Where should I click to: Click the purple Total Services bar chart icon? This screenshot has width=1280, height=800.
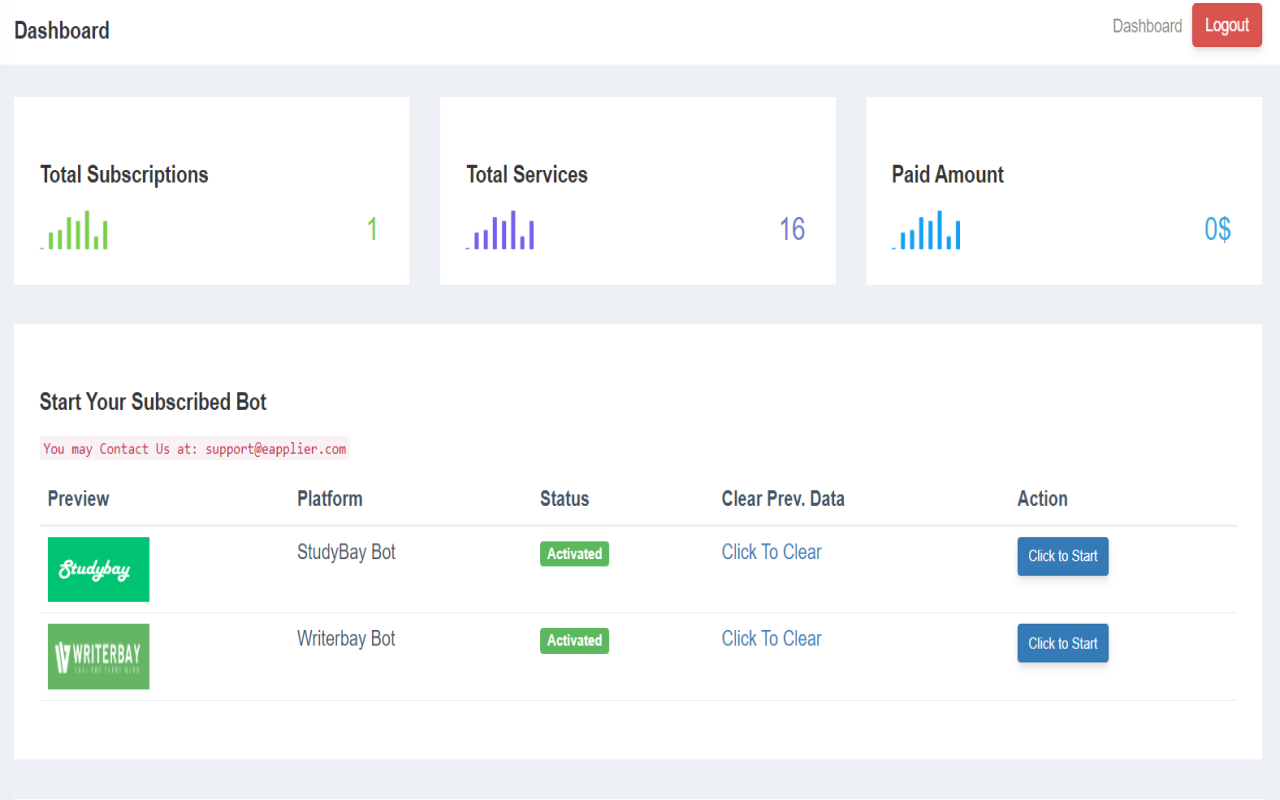pyautogui.click(x=501, y=231)
